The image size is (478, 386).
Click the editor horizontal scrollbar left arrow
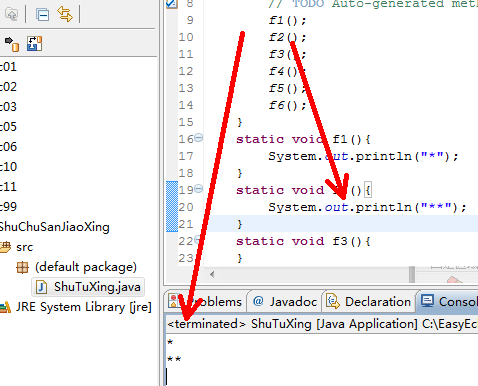click(212, 275)
